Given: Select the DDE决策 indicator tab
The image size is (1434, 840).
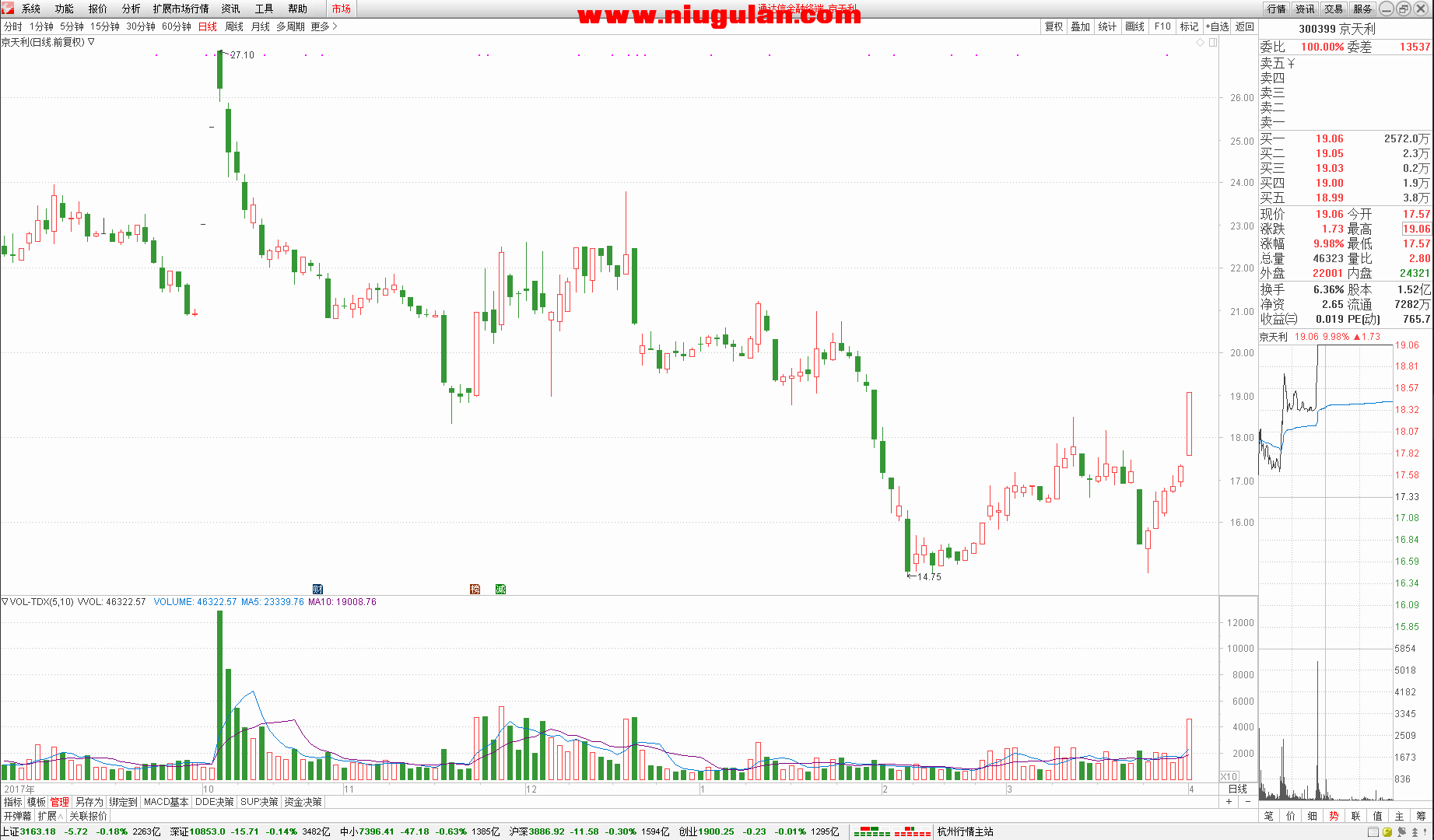Looking at the screenshot, I should point(214,802).
